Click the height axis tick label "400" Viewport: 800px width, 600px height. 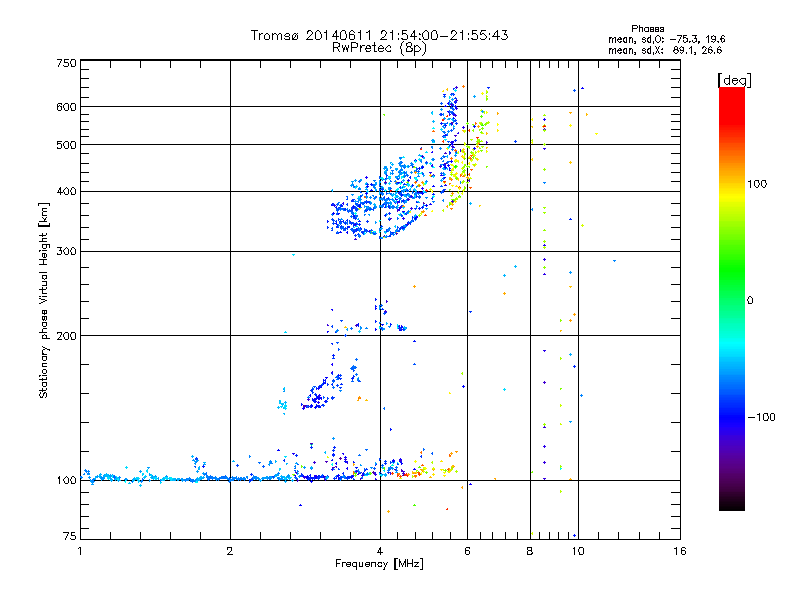coord(67,192)
